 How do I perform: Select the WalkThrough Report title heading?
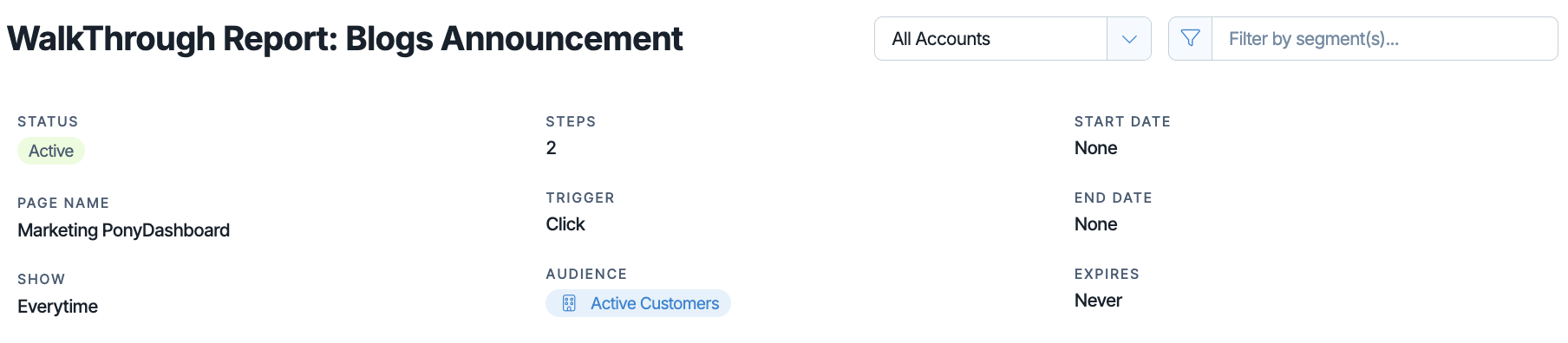pos(345,39)
